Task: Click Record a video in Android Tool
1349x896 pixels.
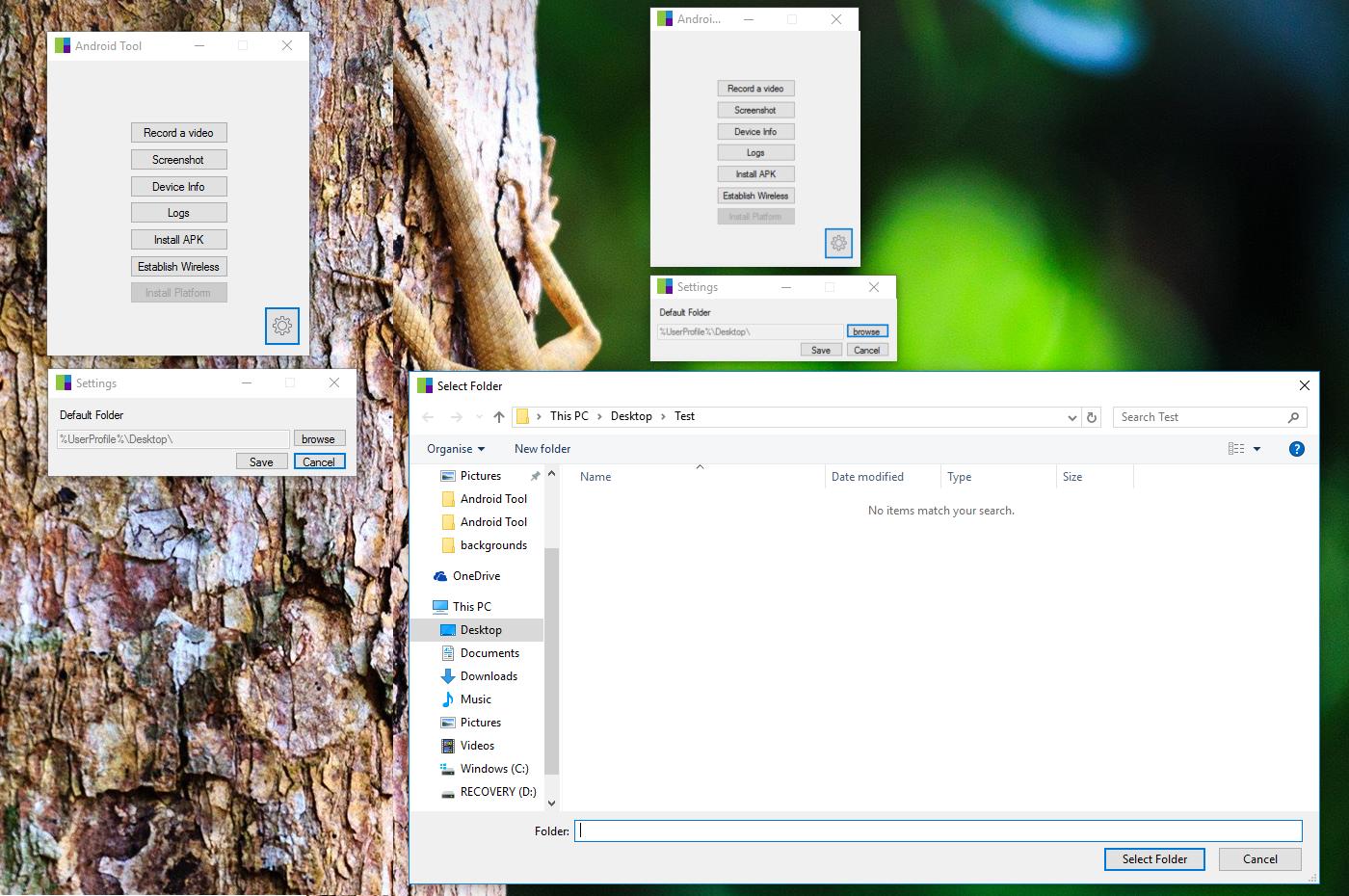Action: pyautogui.click(x=178, y=132)
